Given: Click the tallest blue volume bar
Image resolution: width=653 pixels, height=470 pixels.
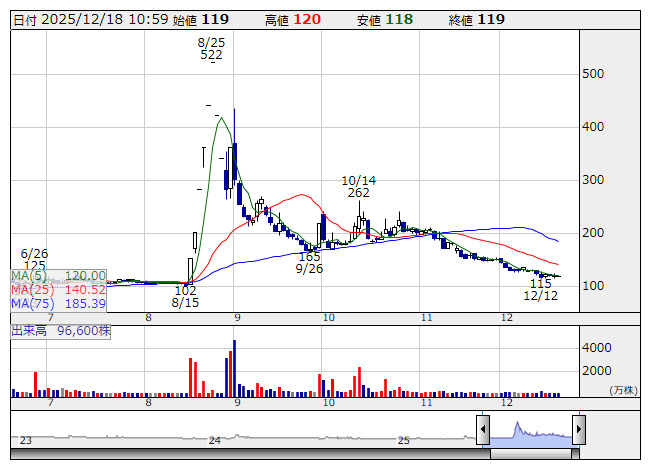Looking at the screenshot, I should 234,366.
